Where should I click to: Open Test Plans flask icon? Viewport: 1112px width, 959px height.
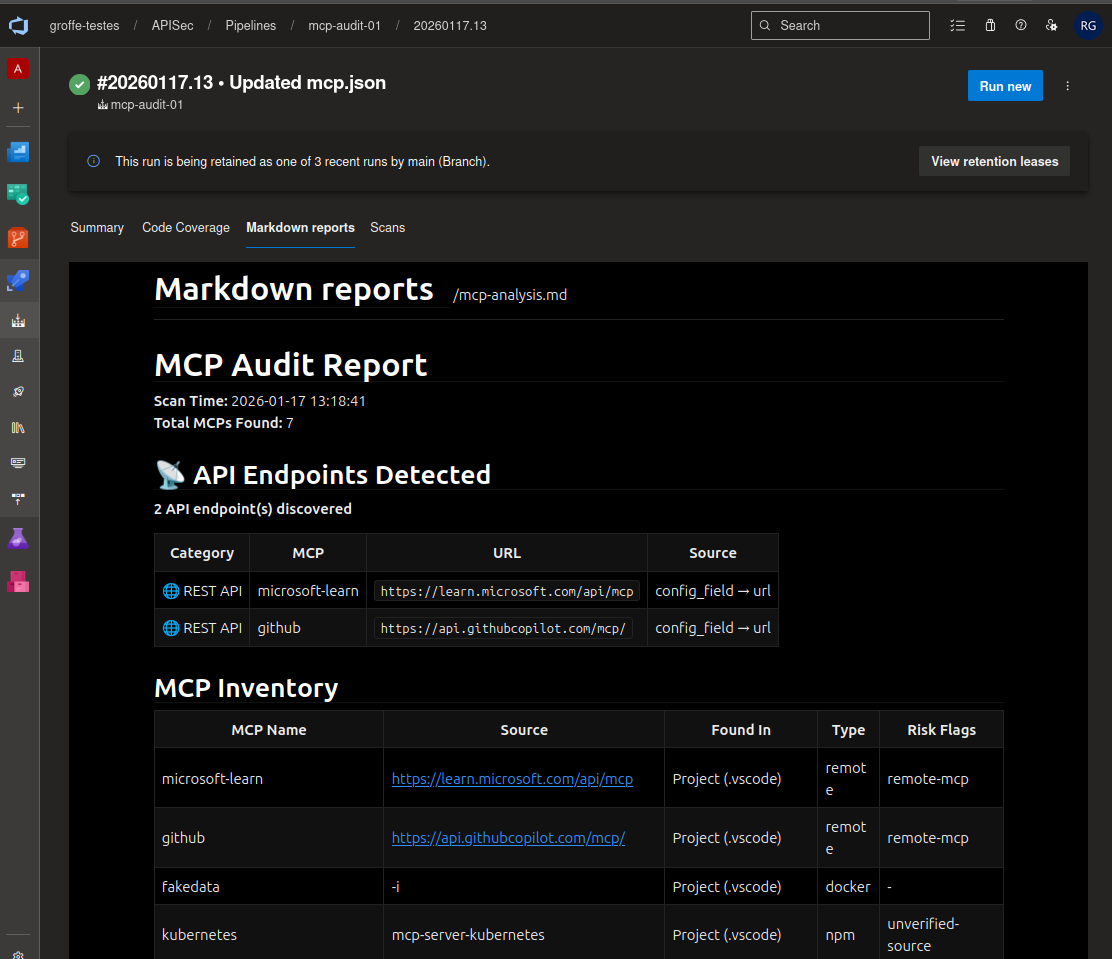tap(18, 538)
